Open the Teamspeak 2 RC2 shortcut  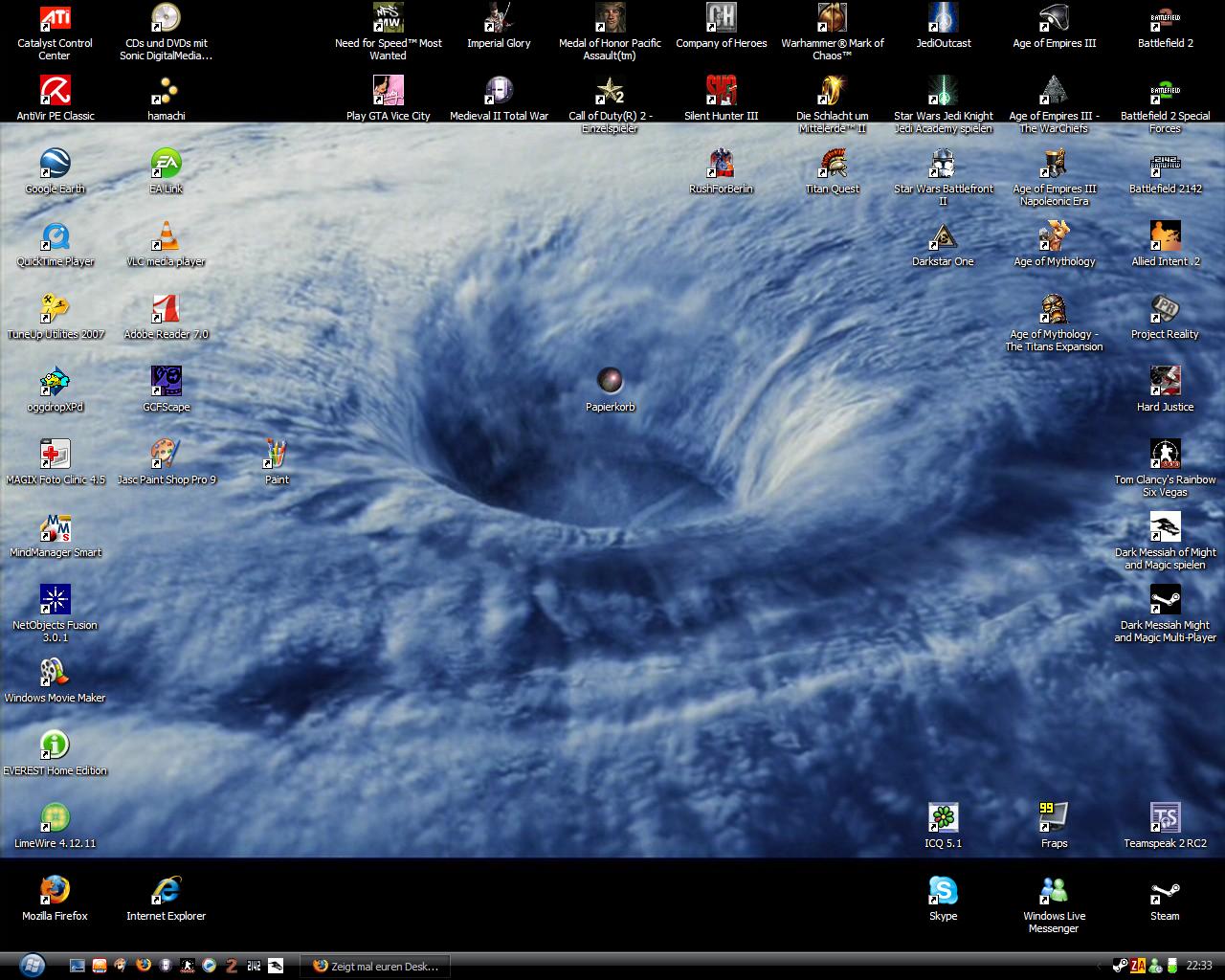tap(1165, 818)
